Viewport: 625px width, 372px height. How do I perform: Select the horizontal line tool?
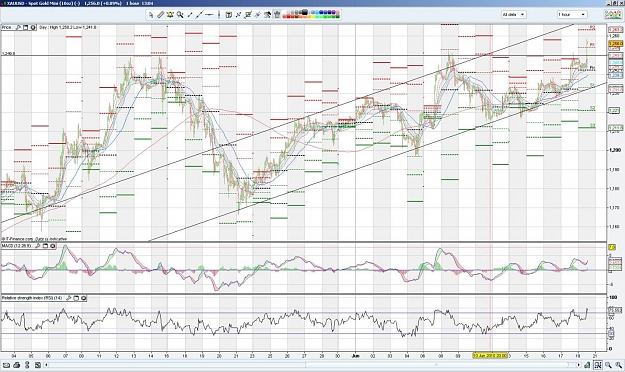tap(209, 15)
